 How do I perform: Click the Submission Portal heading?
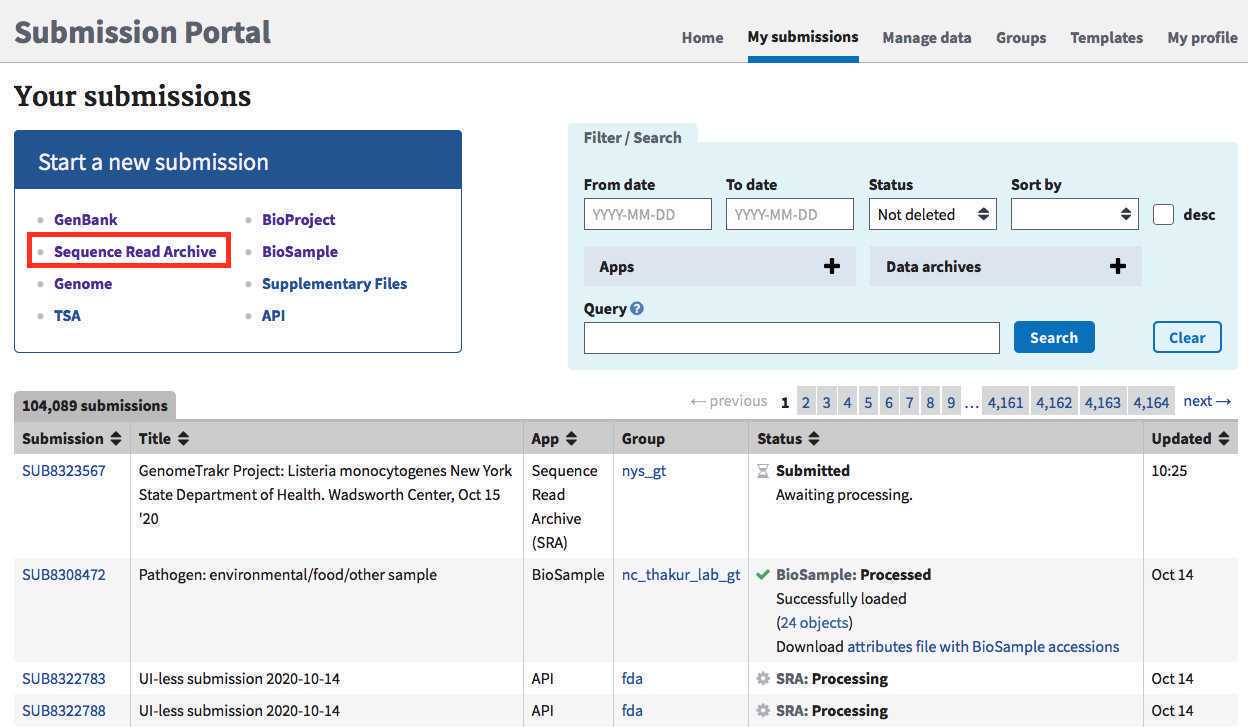click(143, 31)
